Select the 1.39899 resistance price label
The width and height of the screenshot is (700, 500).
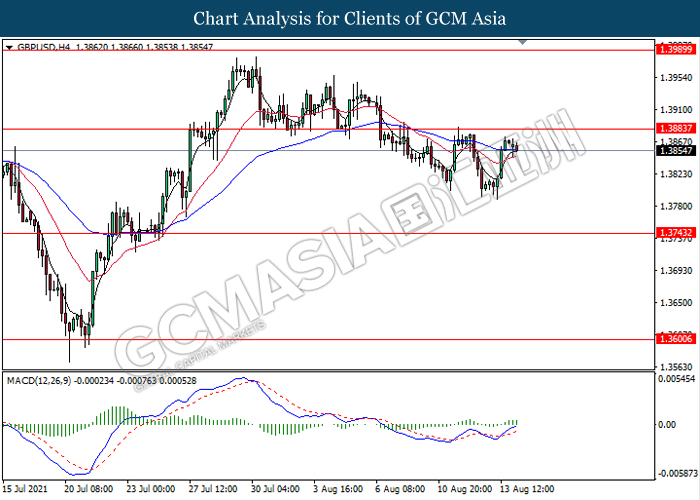pyautogui.click(x=676, y=49)
